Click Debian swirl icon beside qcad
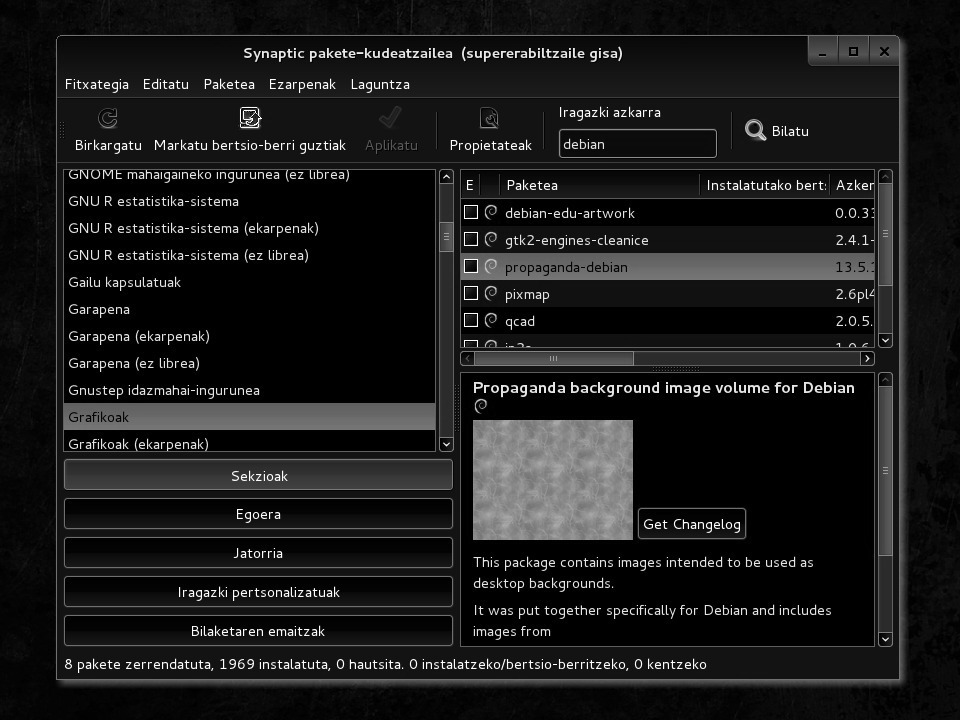 click(x=490, y=320)
